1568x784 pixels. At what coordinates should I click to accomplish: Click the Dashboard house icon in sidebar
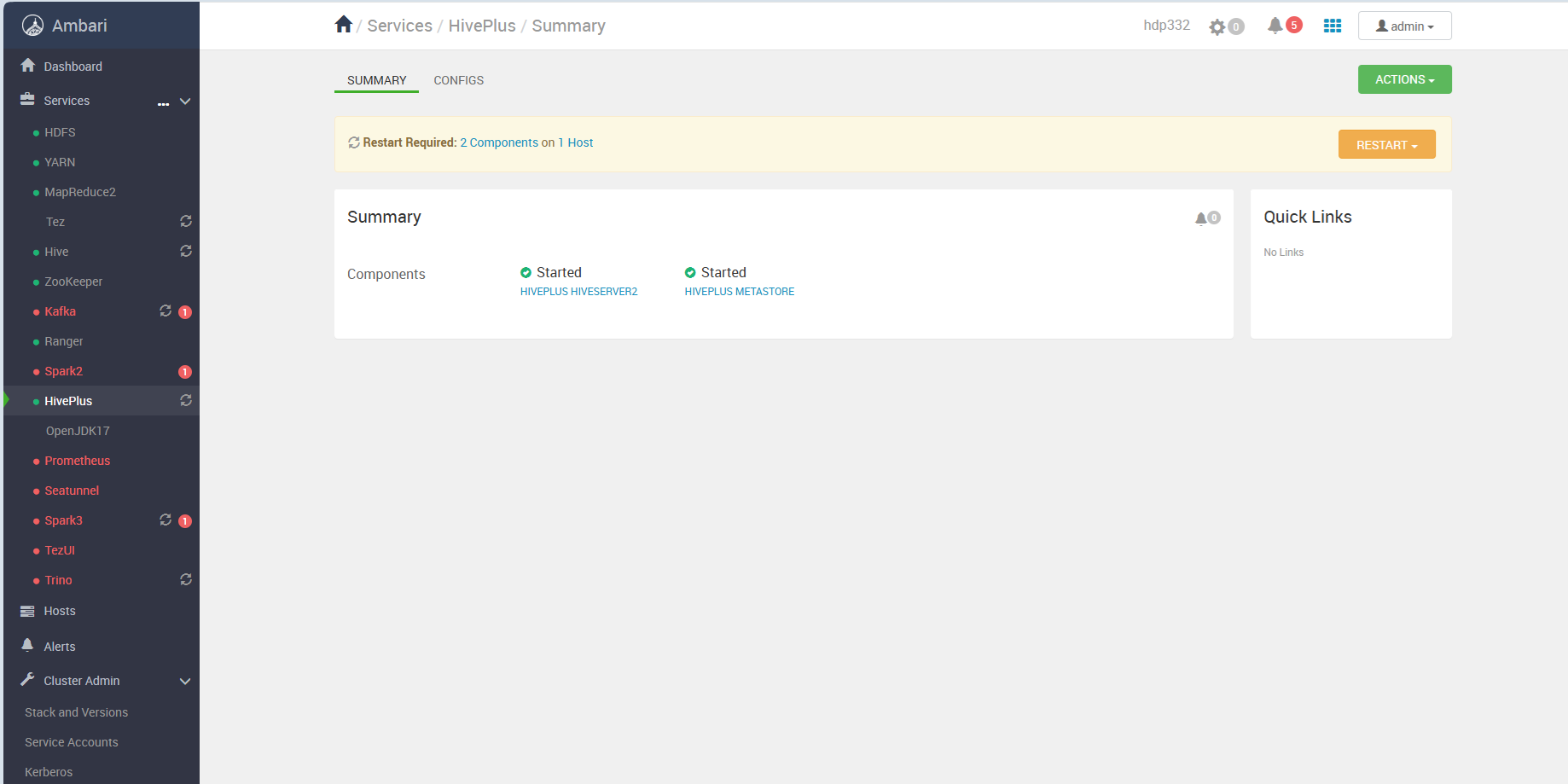point(28,66)
